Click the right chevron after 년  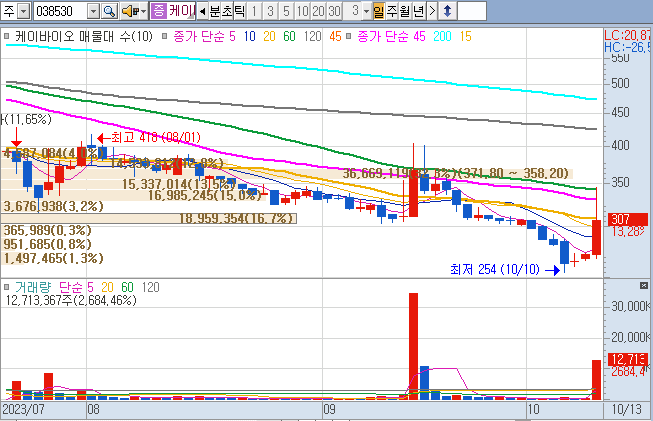pyautogui.click(x=432, y=11)
